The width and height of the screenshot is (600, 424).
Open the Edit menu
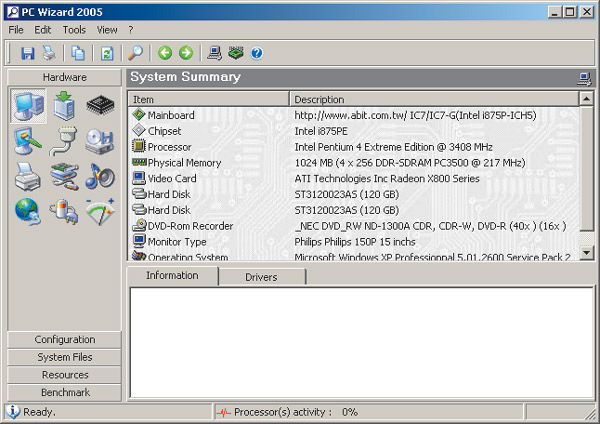pos(42,30)
